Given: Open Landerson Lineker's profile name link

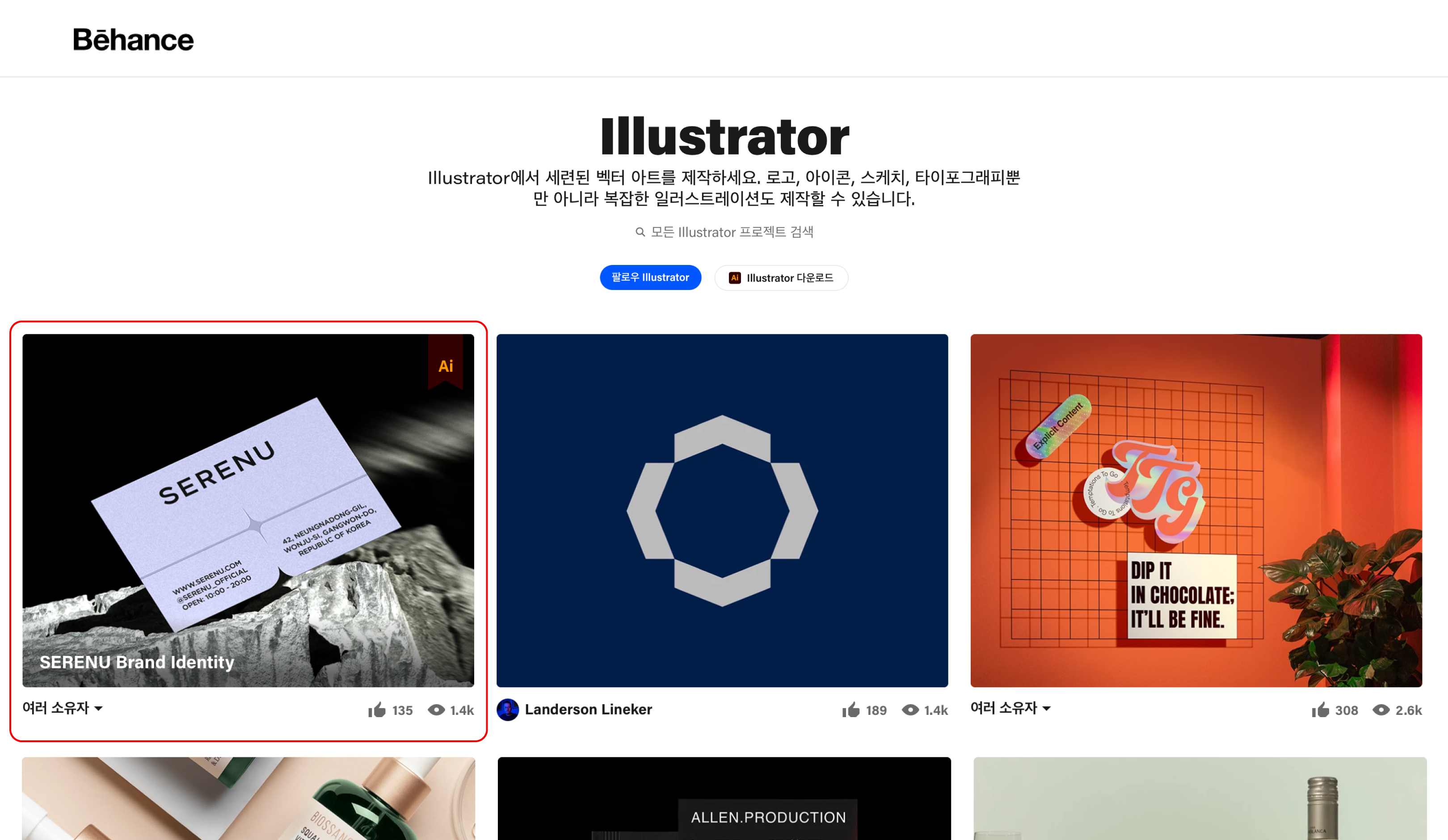Looking at the screenshot, I should click(x=589, y=710).
